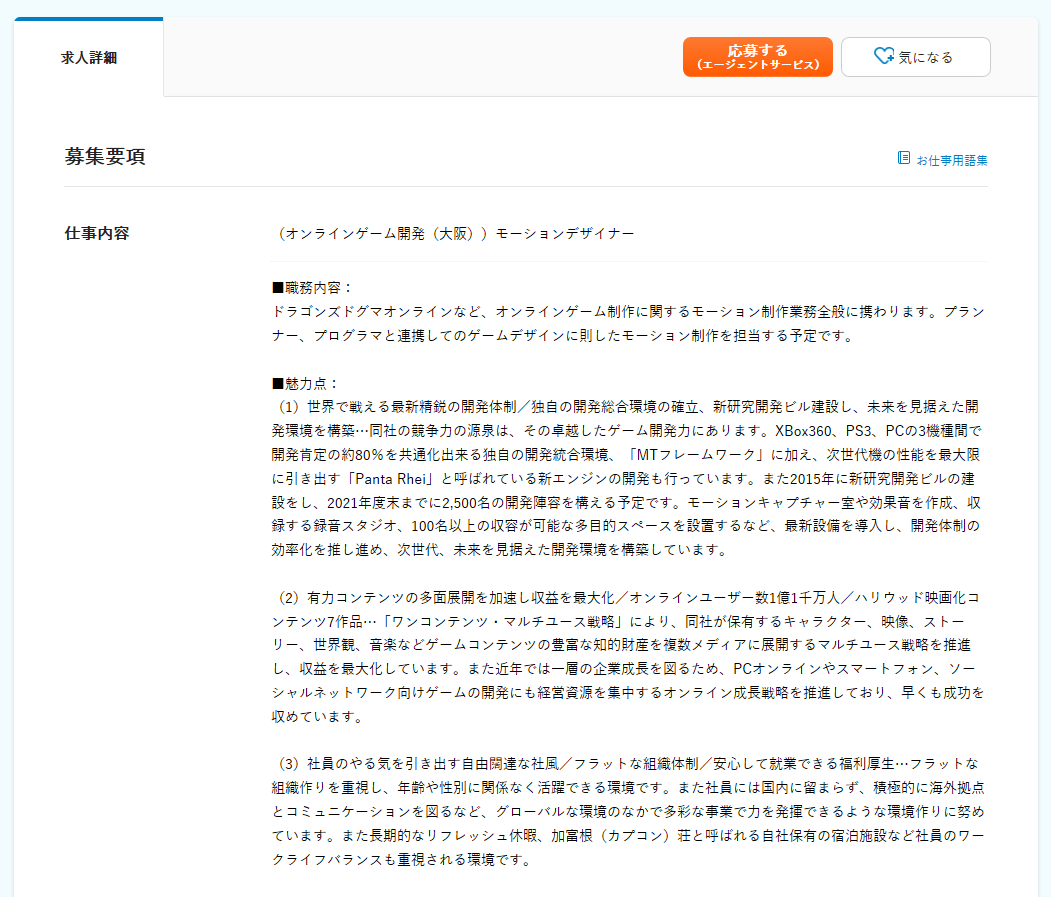1051x897 pixels.
Task: Click the line starting クライフバランスも重視
Action: coord(402,859)
